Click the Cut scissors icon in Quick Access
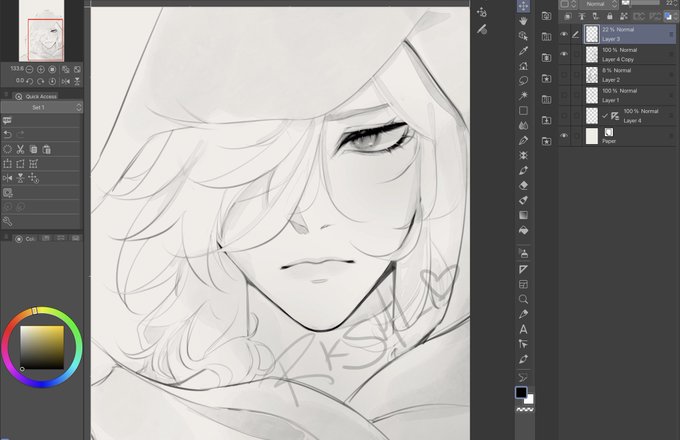 point(20,150)
